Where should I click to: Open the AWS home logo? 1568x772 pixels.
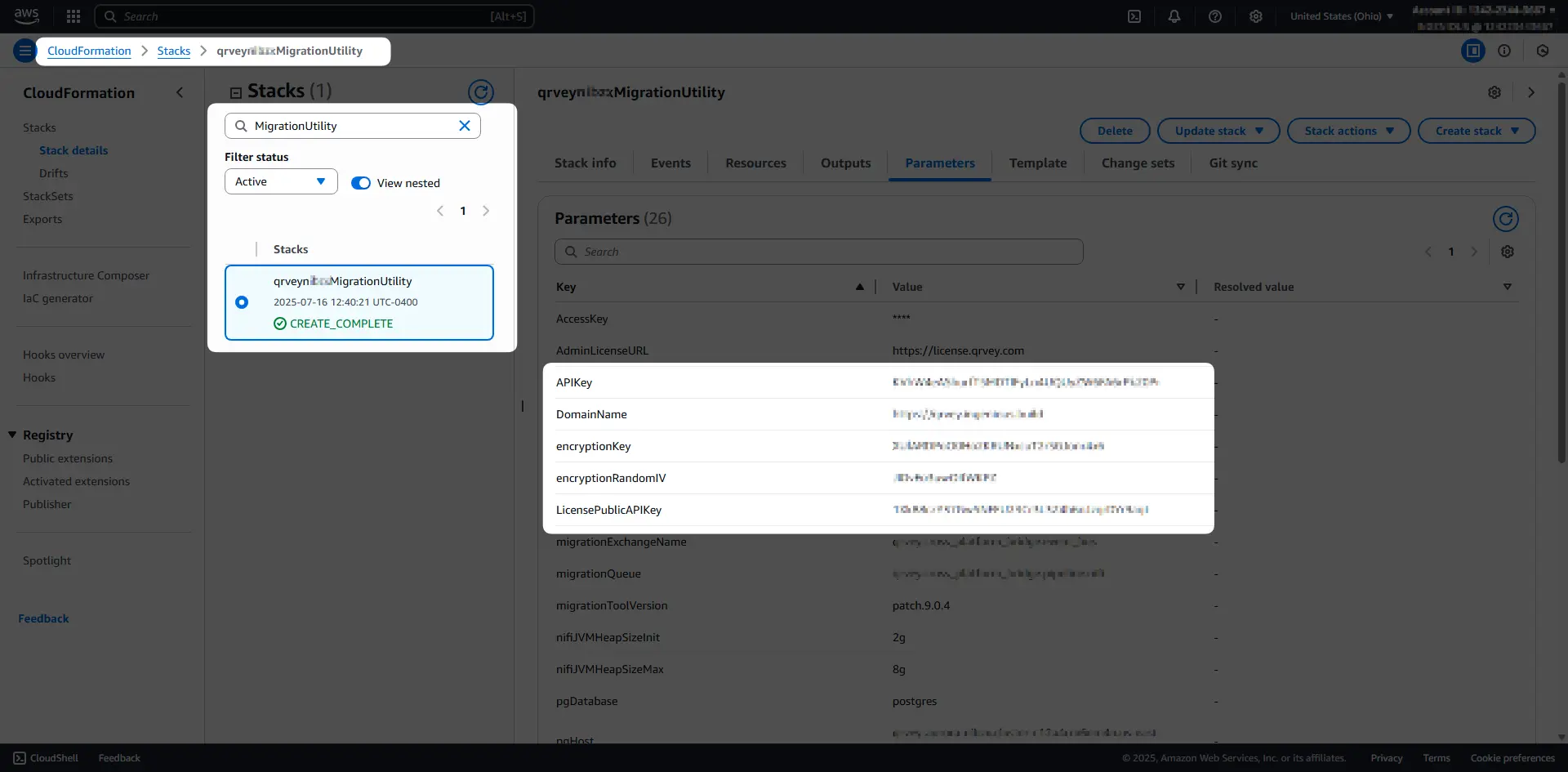26,16
